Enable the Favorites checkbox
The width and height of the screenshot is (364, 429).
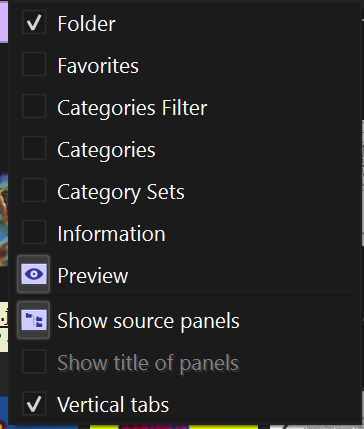(34, 64)
